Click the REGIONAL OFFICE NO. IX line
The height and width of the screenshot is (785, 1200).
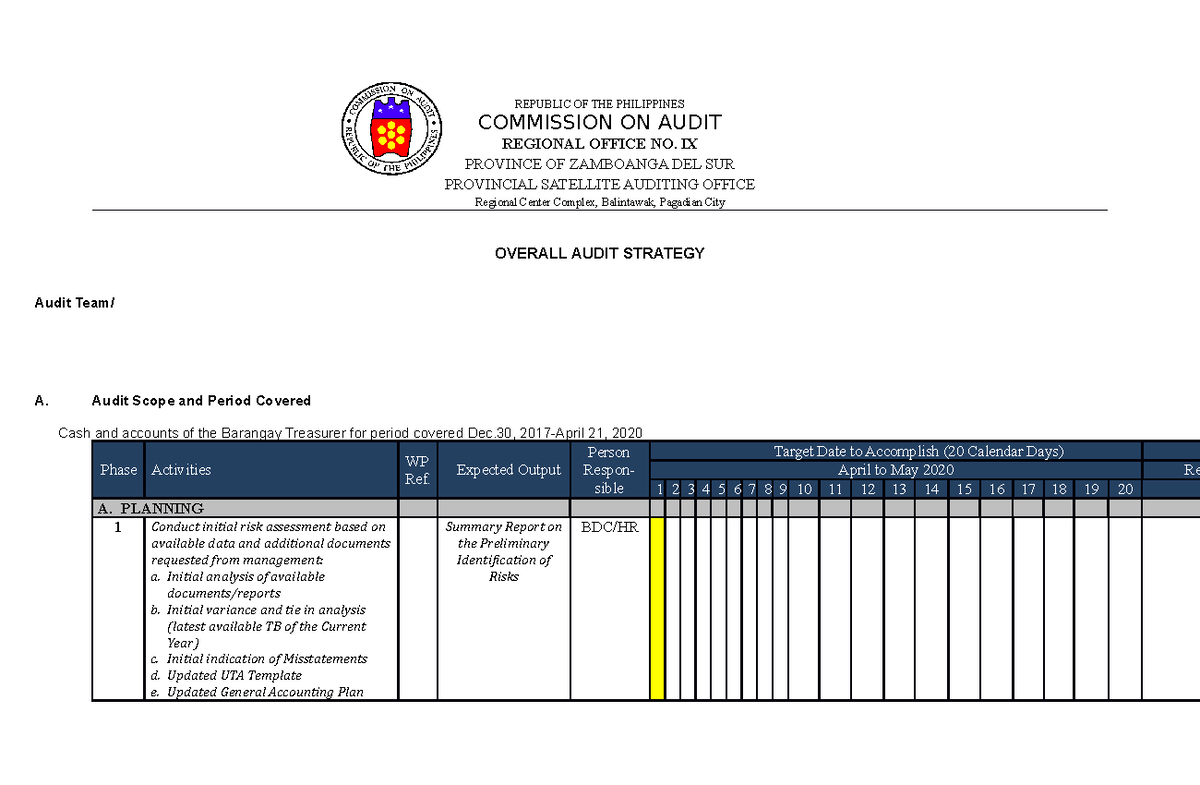click(600, 143)
